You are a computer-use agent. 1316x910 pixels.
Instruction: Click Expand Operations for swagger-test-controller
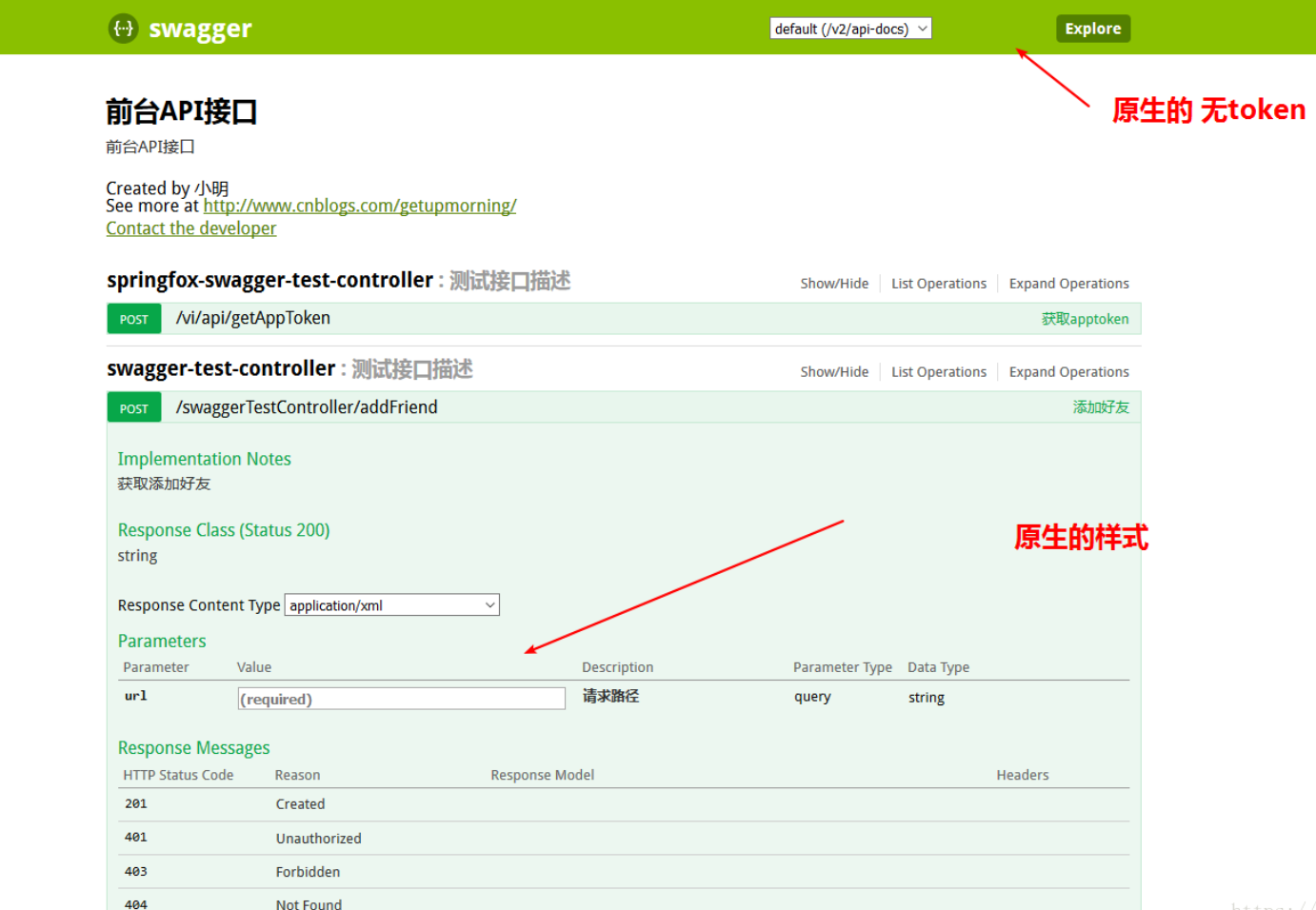coord(1069,372)
